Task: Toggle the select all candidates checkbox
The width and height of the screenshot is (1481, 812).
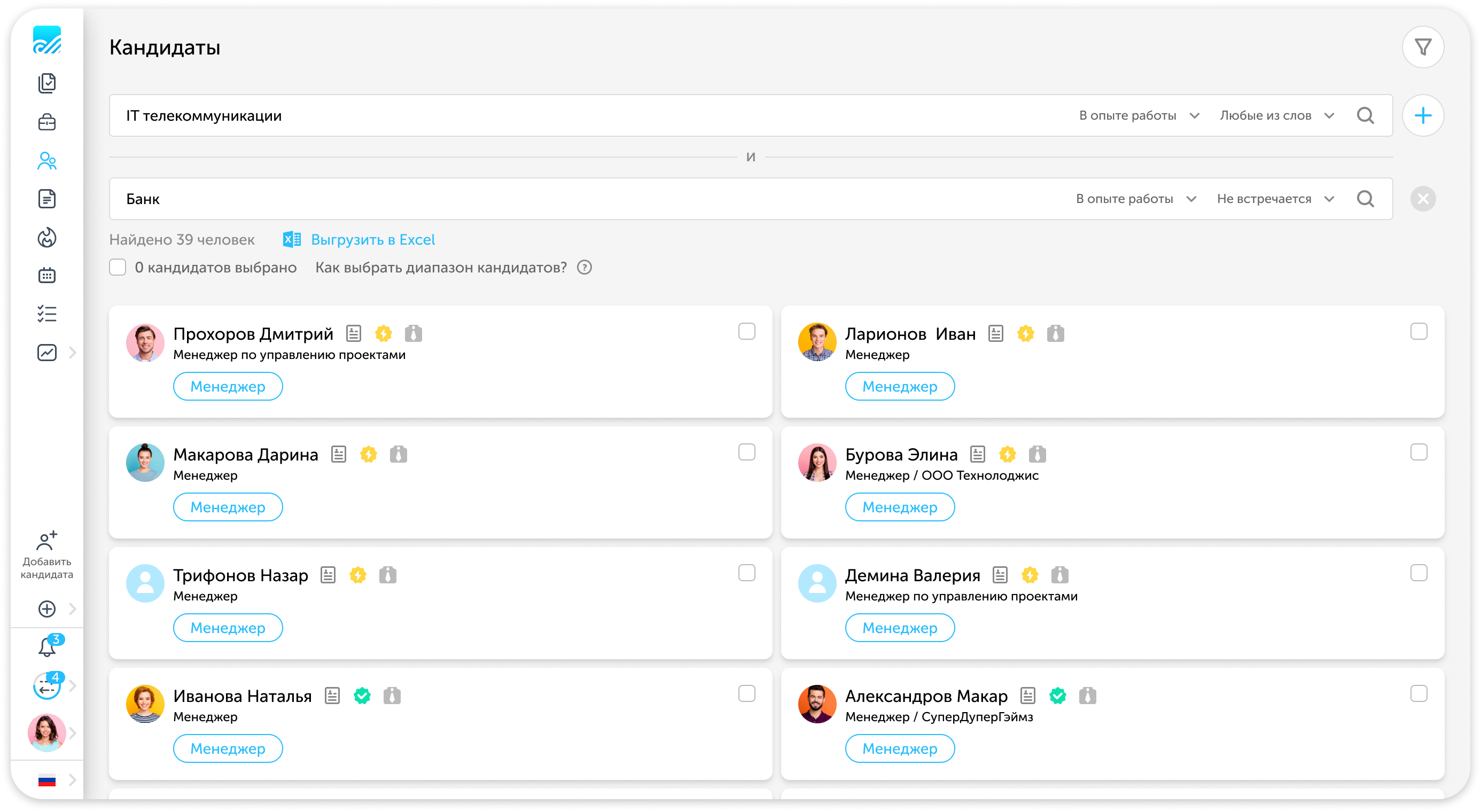Action: [118, 267]
